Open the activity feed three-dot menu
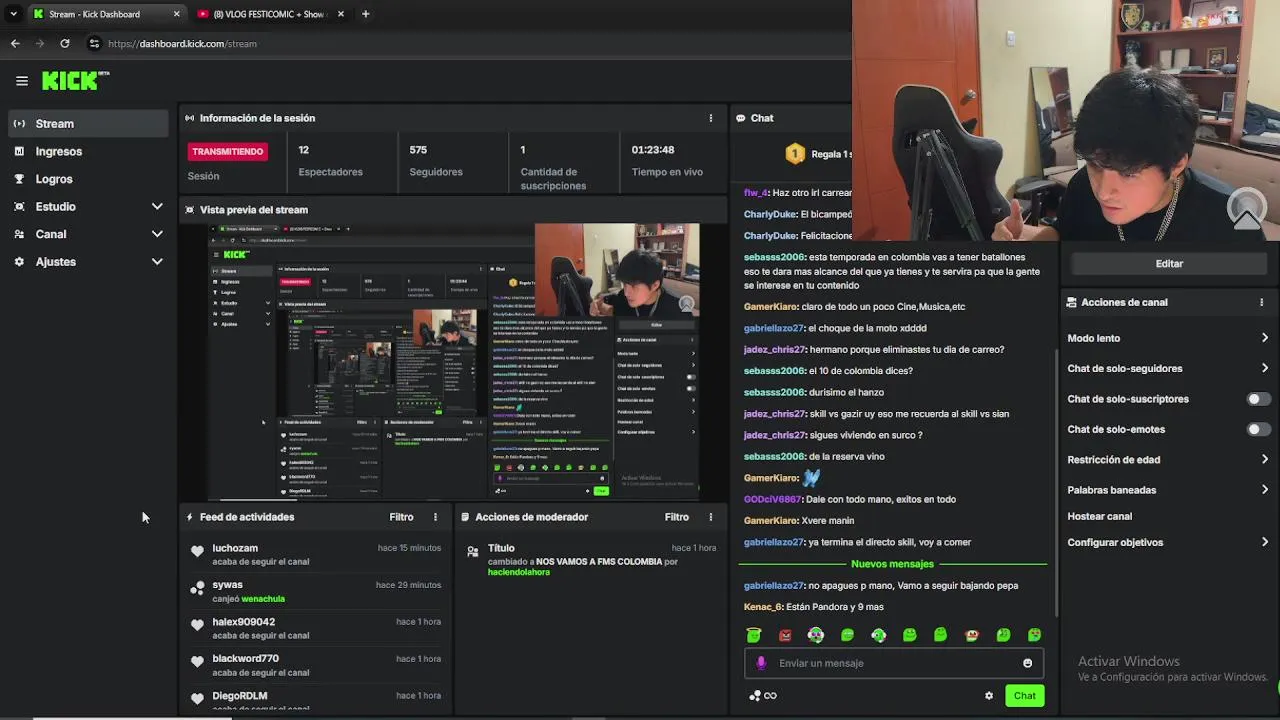Screen dimensions: 1280x720 (435, 517)
